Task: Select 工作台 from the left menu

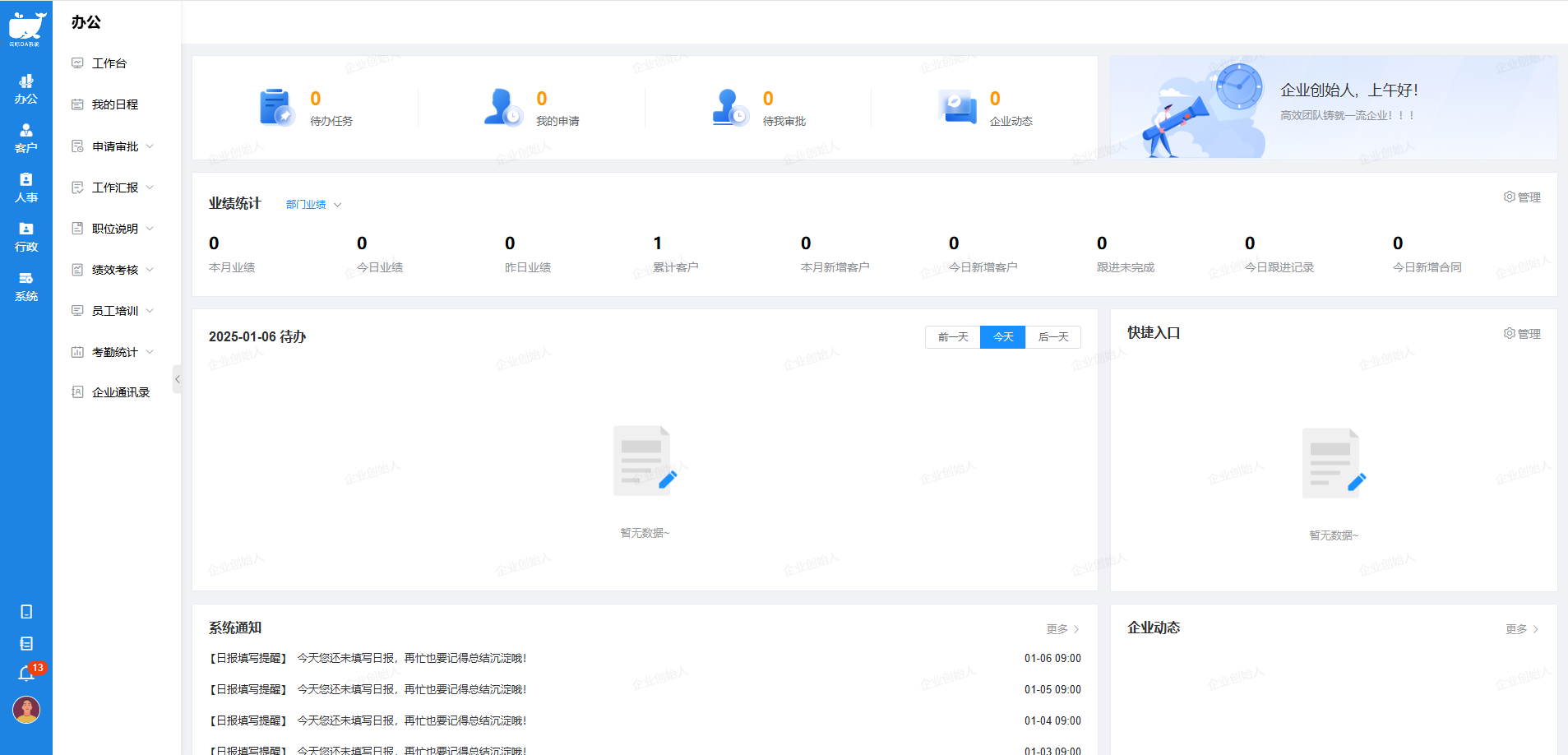Action: [x=109, y=63]
